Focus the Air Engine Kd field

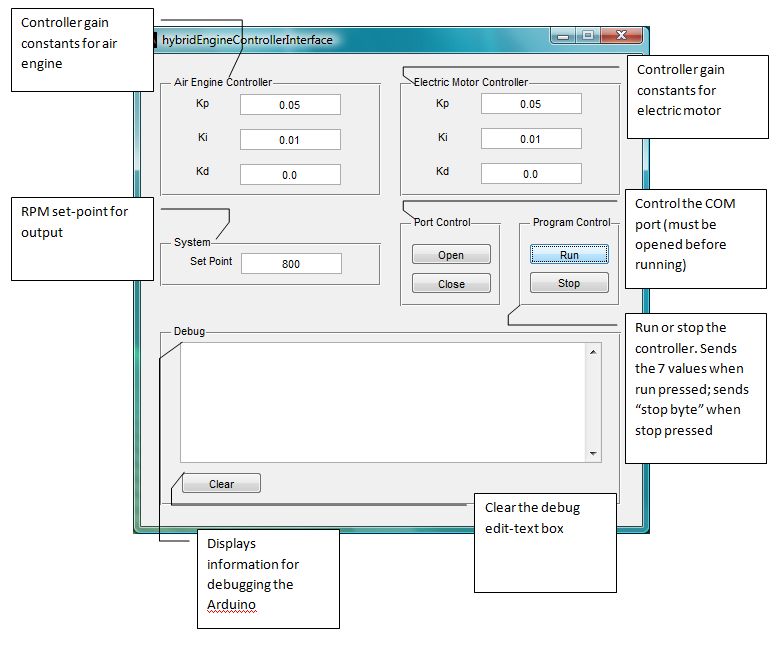(290, 175)
